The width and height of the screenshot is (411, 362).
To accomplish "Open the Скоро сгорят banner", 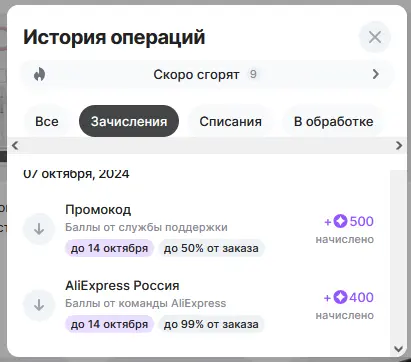I will 207,74.
